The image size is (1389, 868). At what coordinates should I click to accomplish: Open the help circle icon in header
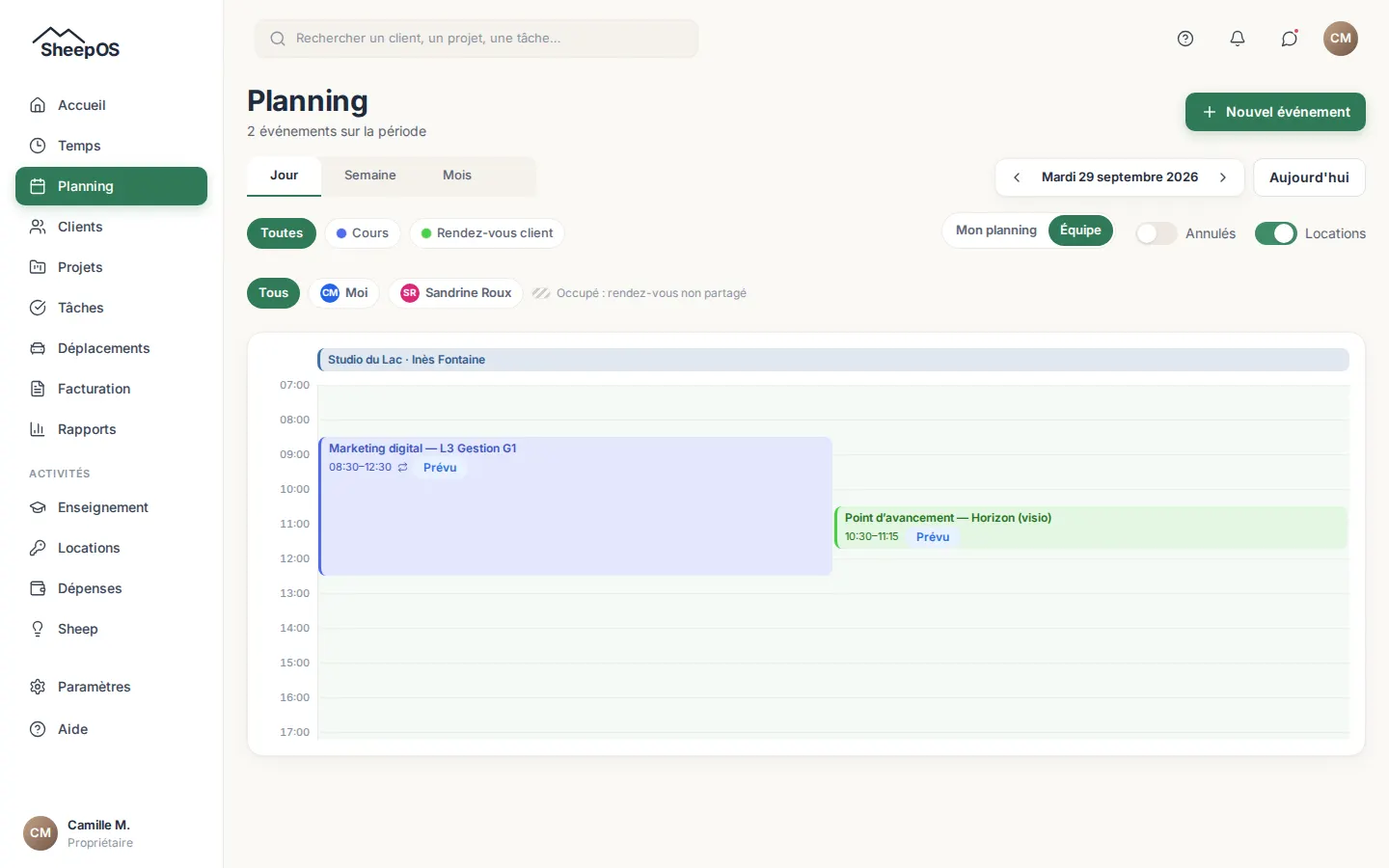click(1185, 39)
